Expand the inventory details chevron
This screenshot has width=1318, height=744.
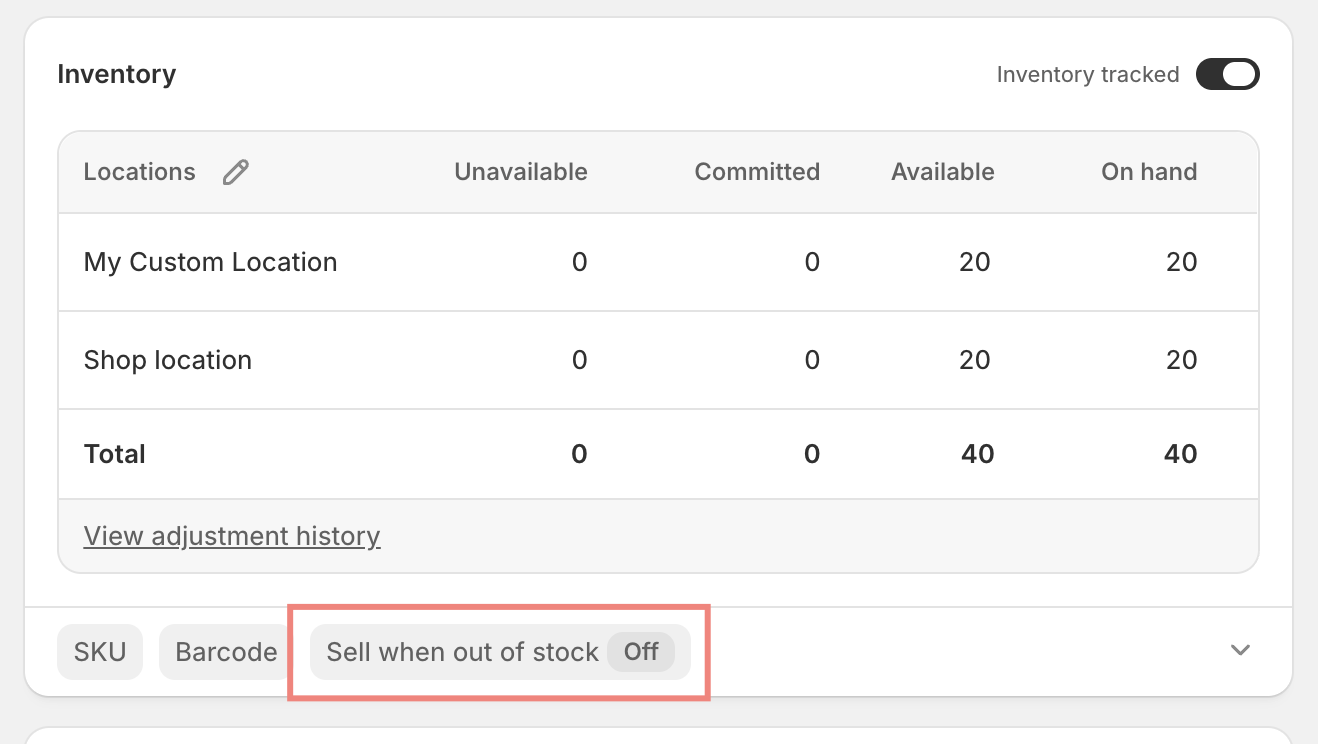[x=1240, y=650]
